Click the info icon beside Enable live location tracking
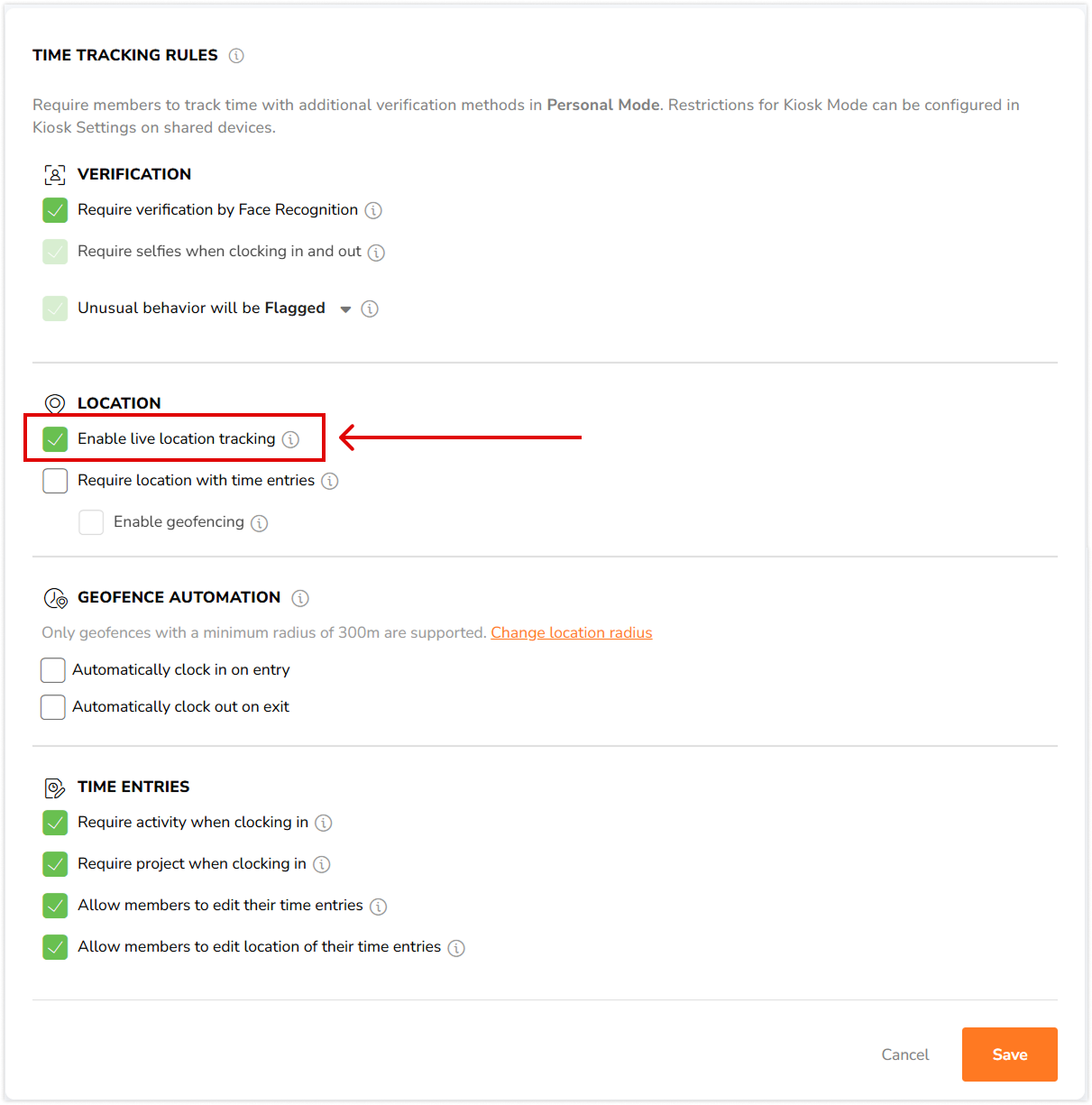The width and height of the screenshot is (1092, 1105). coord(290,439)
